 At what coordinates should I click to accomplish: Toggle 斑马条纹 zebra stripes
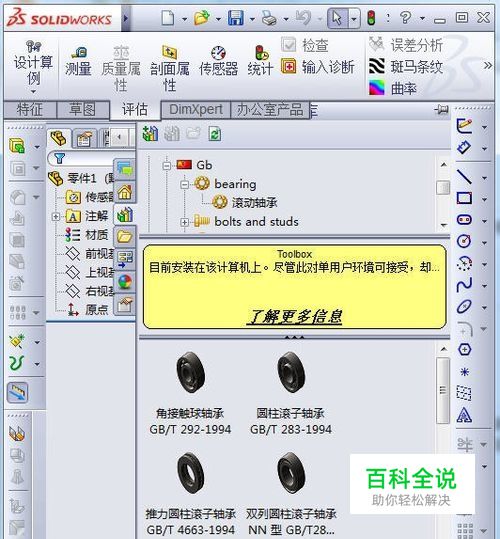406,66
